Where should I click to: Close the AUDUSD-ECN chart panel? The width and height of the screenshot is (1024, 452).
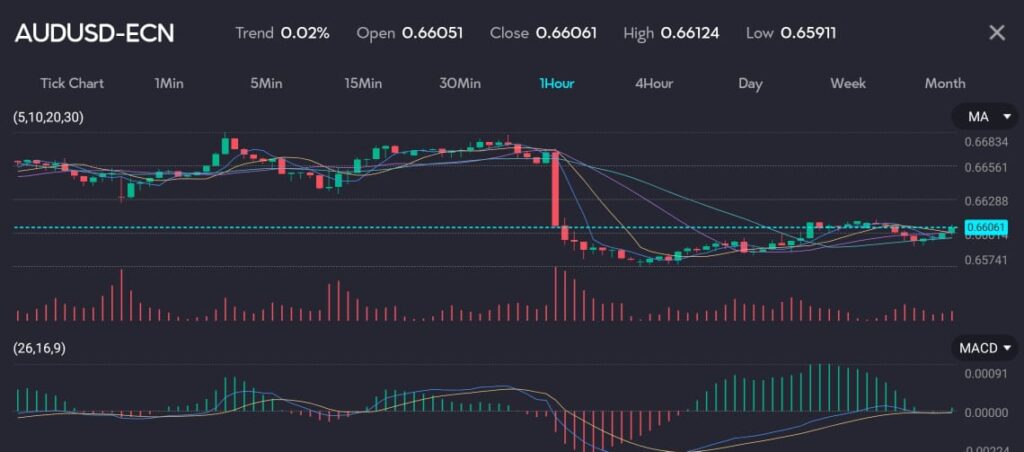pyautogui.click(x=996, y=33)
